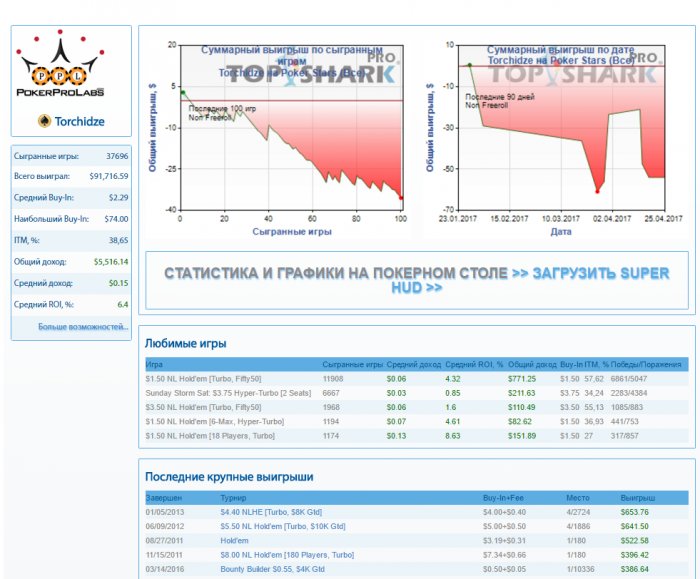Viewport: 700px width, 579px height.
Task: Select the $3.50 NL Hold'em [Turbo, Fifty50] row
Action: pos(417,407)
